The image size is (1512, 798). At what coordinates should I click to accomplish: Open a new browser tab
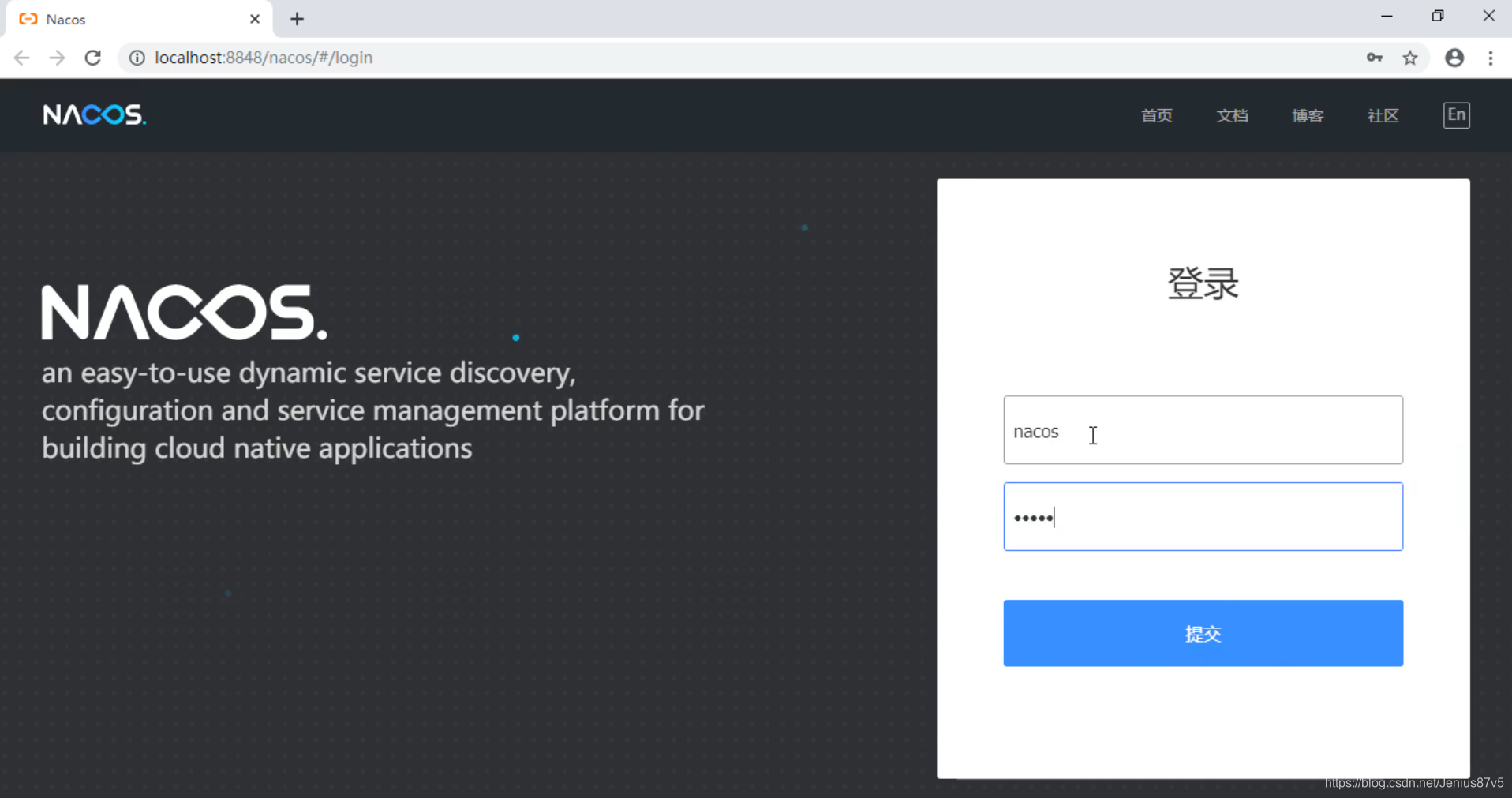click(297, 19)
